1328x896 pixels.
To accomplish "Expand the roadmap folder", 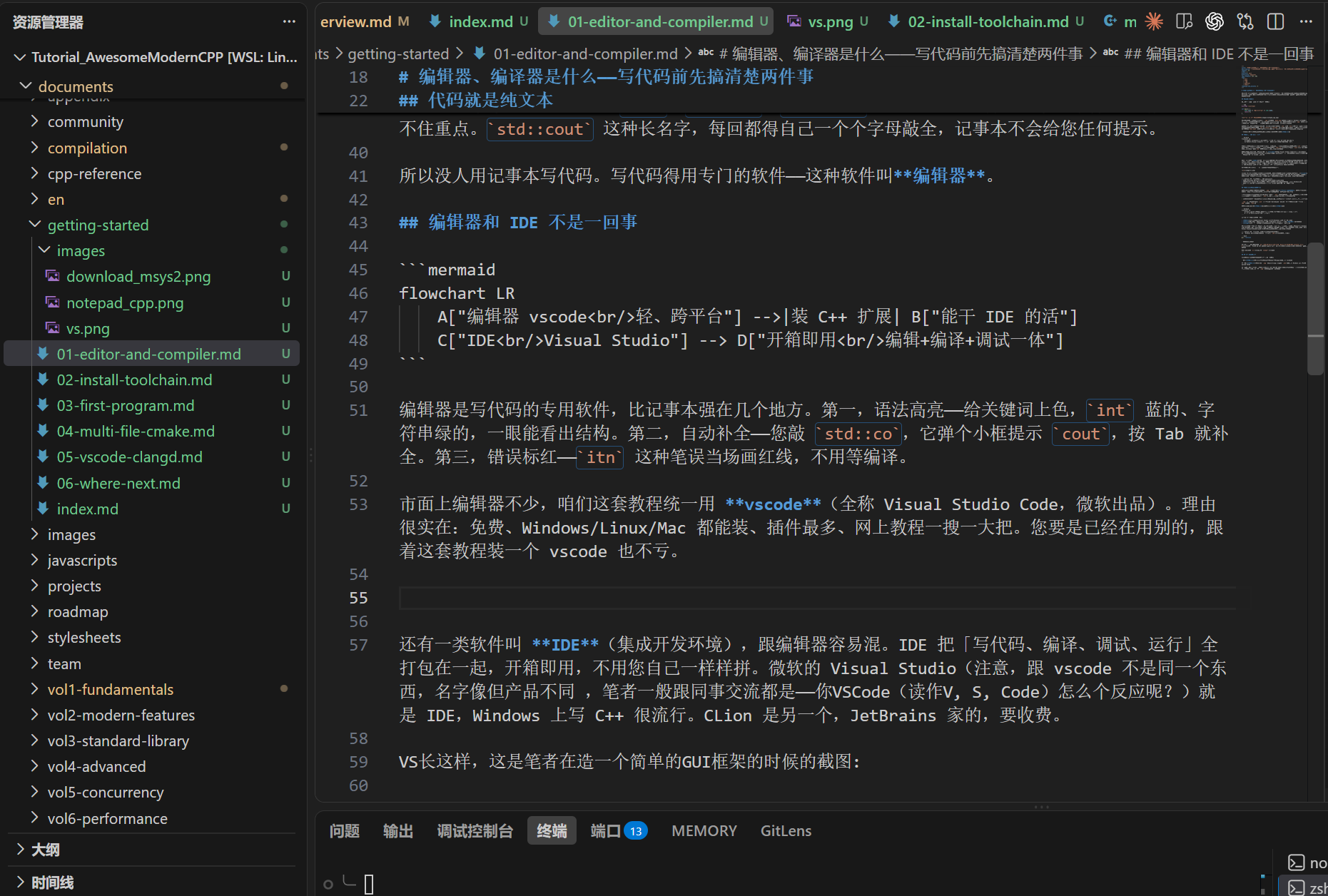I will click(34, 611).
